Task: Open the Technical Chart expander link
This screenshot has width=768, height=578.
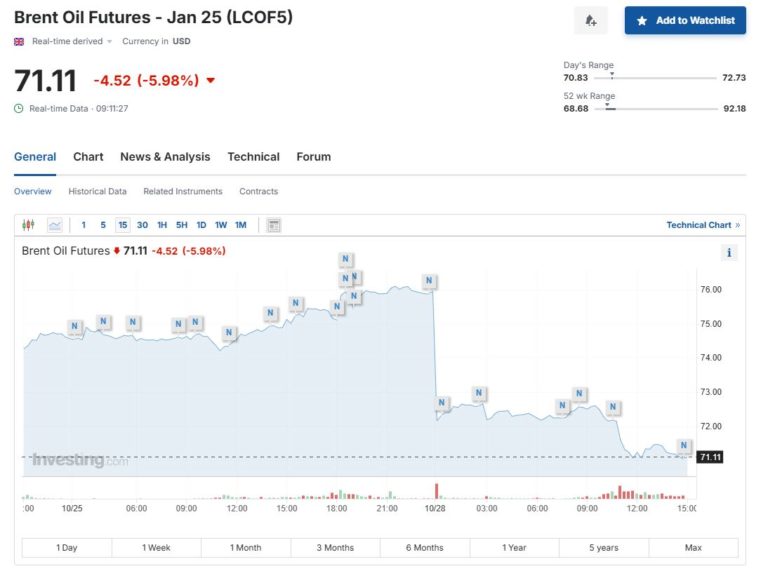Action: click(x=703, y=225)
